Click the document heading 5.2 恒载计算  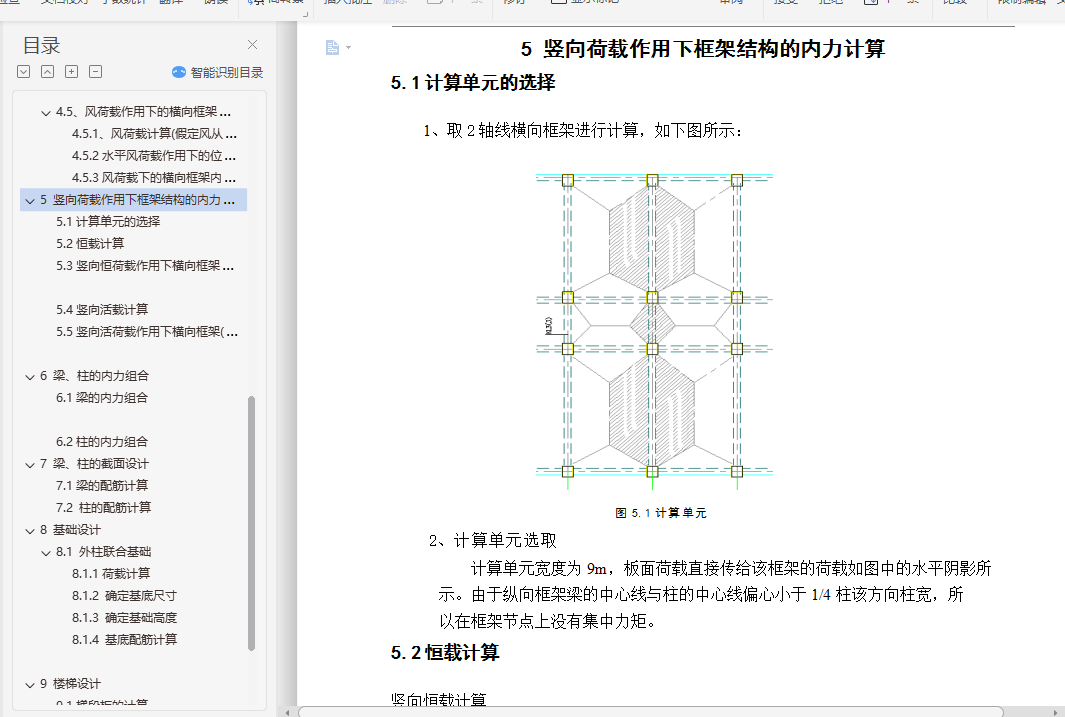coord(445,653)
